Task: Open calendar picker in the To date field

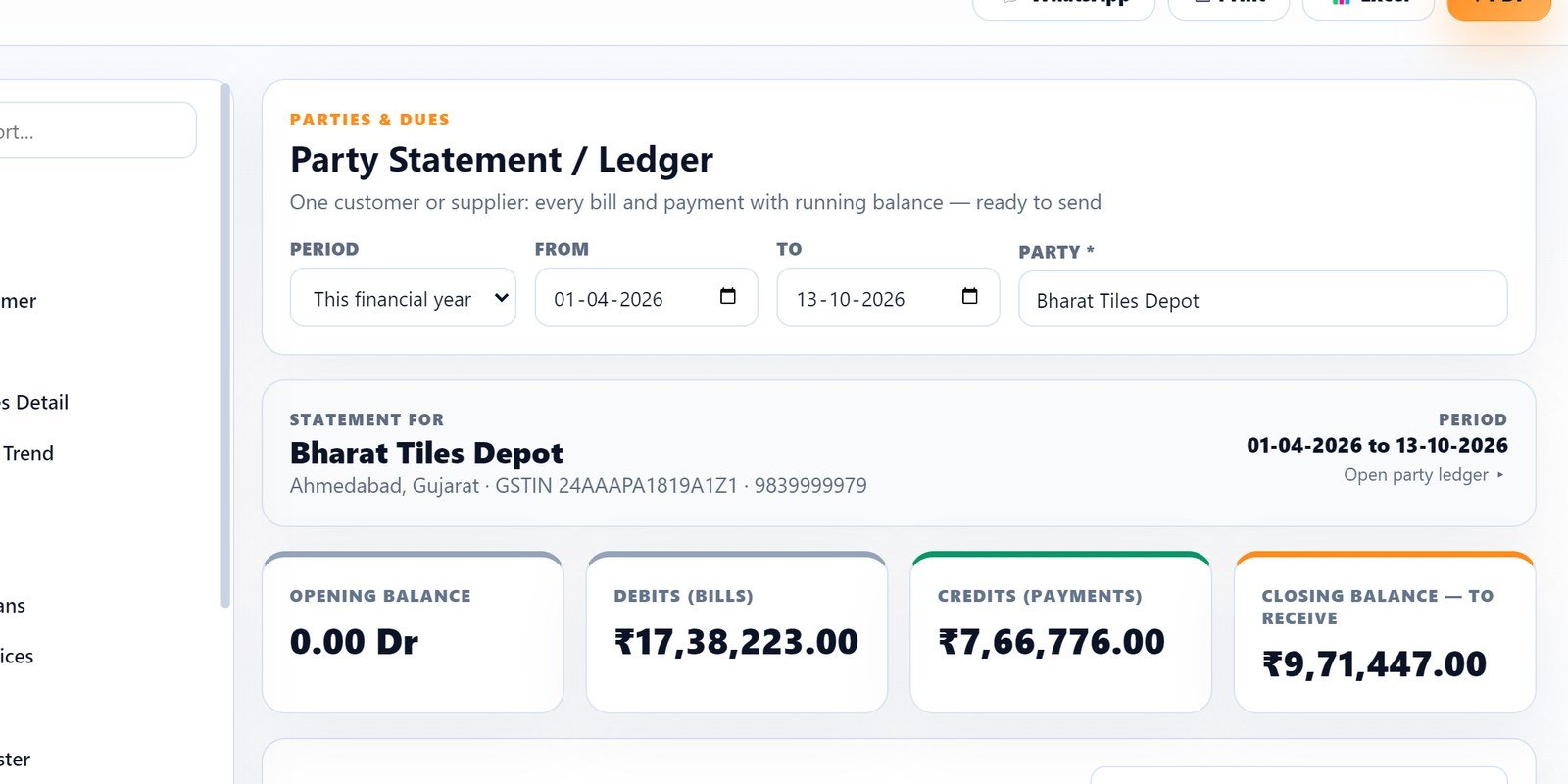Action: [x=970, y=296]
